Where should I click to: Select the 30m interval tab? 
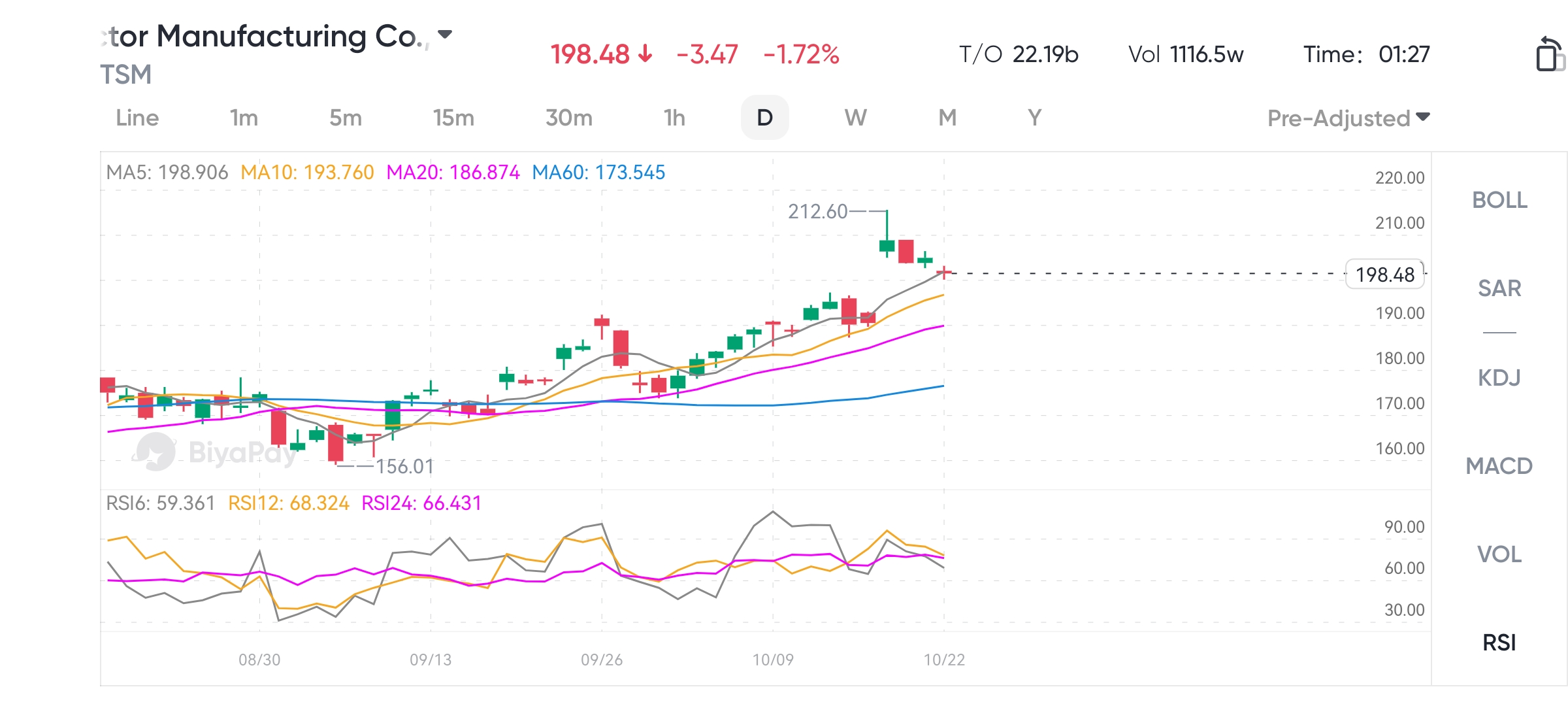point(569,118)
